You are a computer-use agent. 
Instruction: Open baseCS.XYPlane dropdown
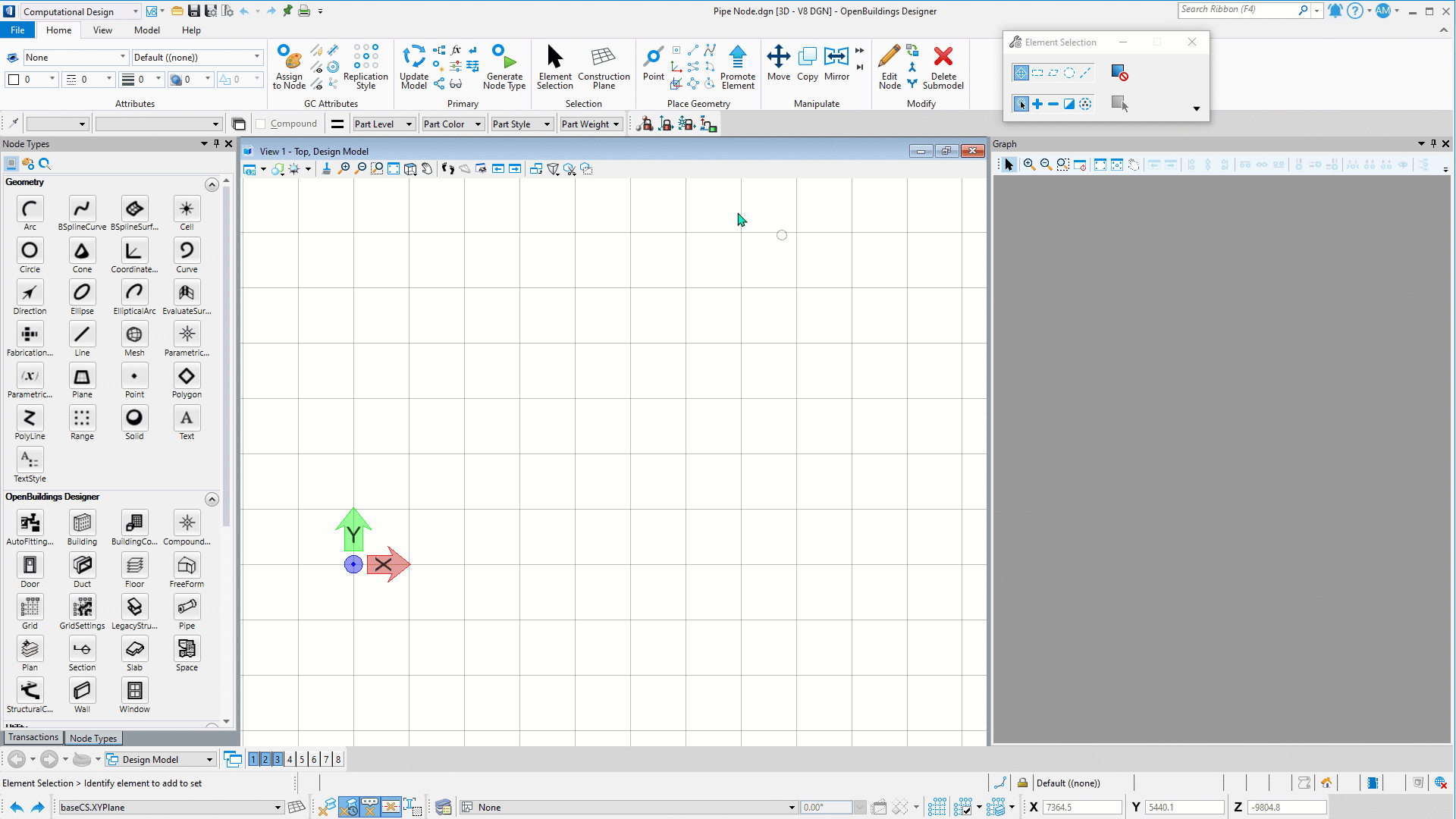coord(171,807)
